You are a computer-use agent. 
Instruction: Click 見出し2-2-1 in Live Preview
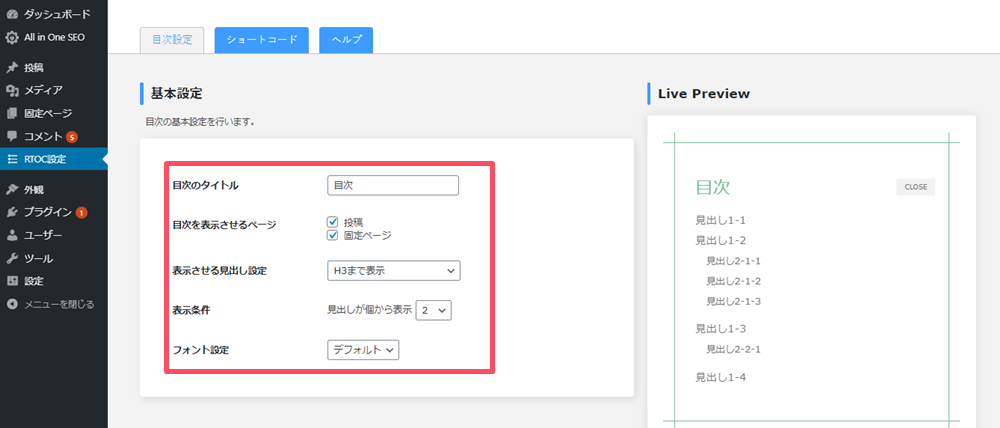[x=733, y=349]
